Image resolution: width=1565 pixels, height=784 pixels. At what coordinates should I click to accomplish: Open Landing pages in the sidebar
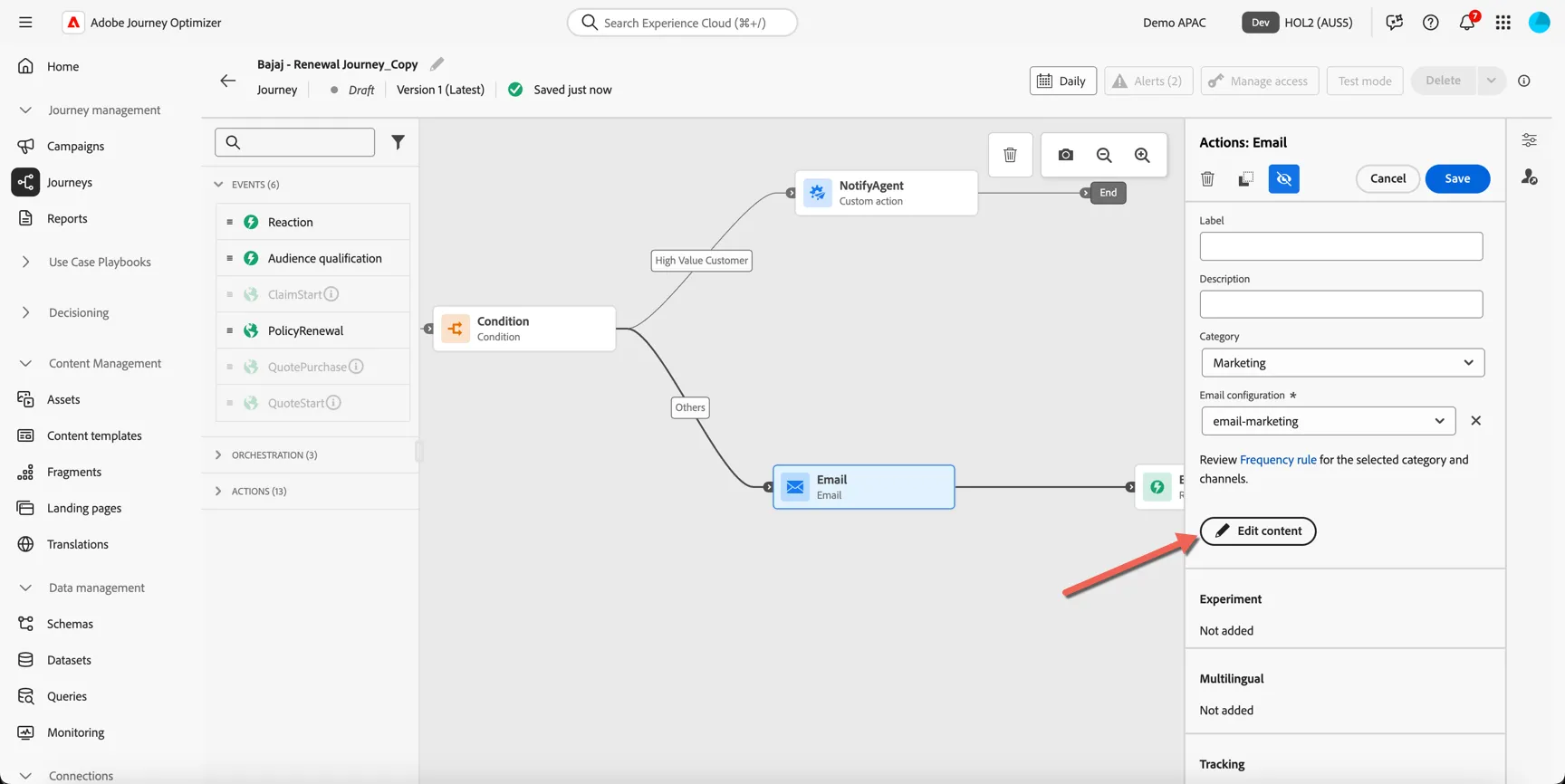[84, 508]
